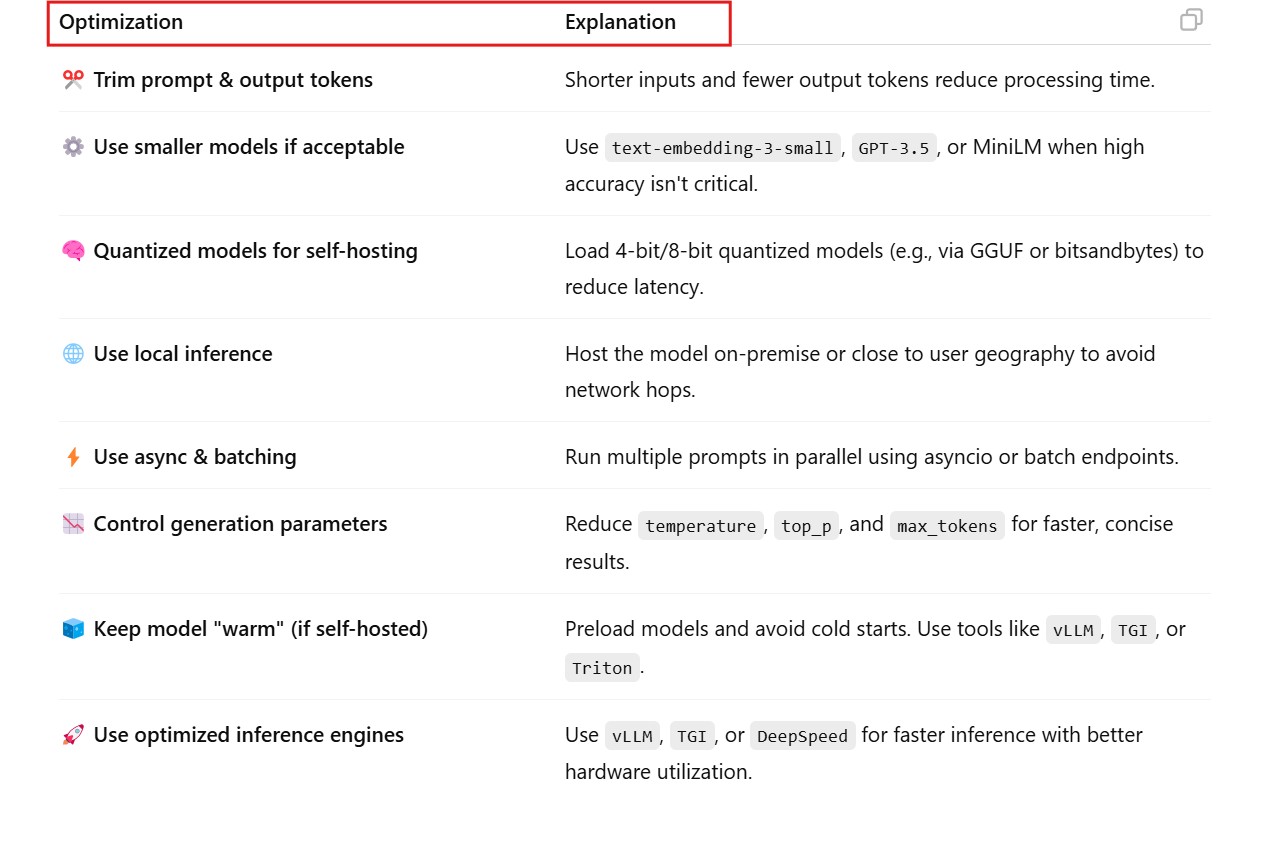Click the Explanation column header
1263x842 pixels.
tap(620, 22)
